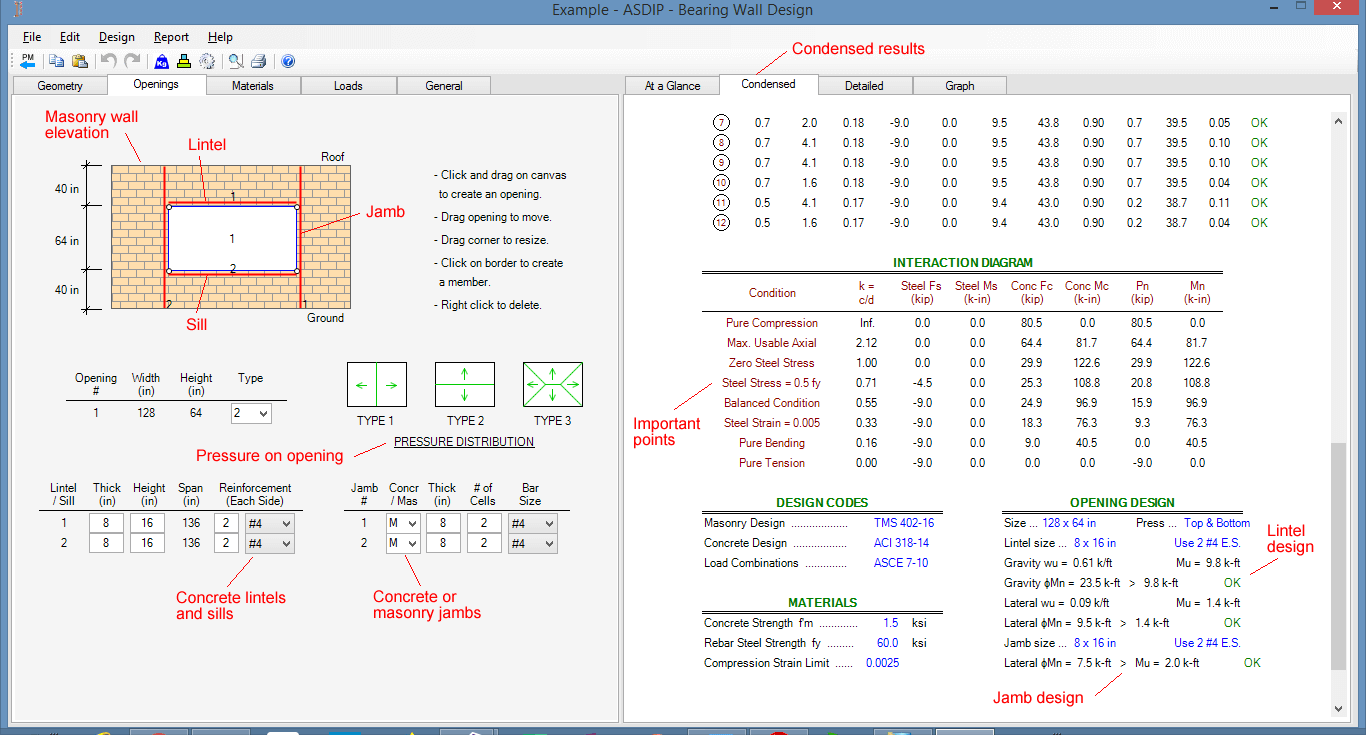Click the ACI 318-14 concrete design code
This screenshot has height=735, width=1366.
(902, 543)
